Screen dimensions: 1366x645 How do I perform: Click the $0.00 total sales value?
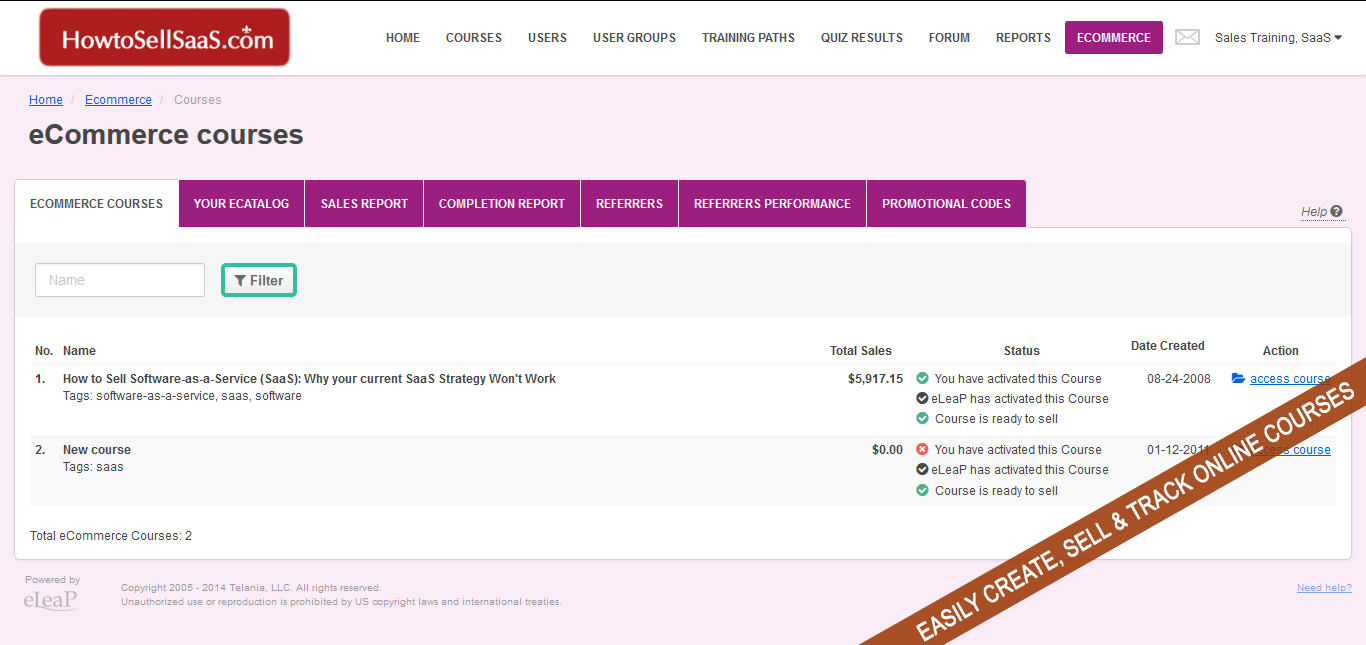(887, 450)
